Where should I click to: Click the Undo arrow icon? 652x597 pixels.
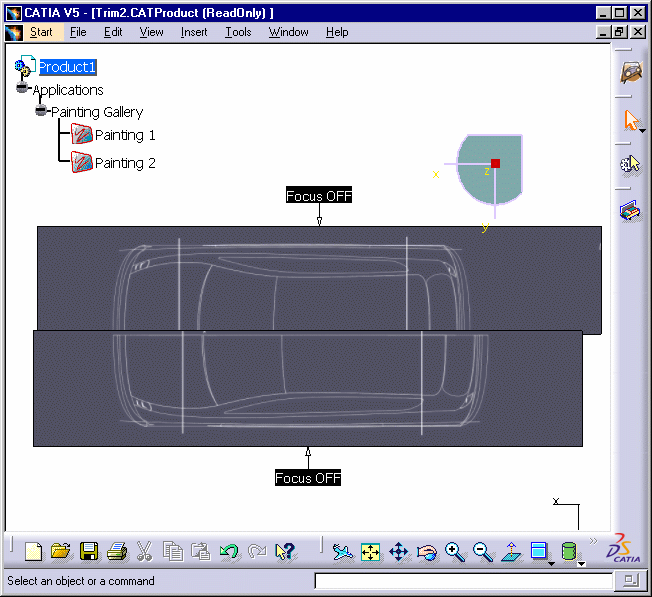tap(229, 552)
